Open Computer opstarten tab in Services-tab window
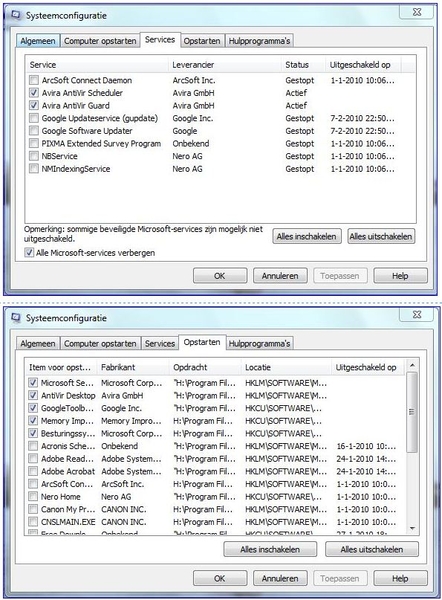This screenshot has width=442, height=600. pos(100,41)
